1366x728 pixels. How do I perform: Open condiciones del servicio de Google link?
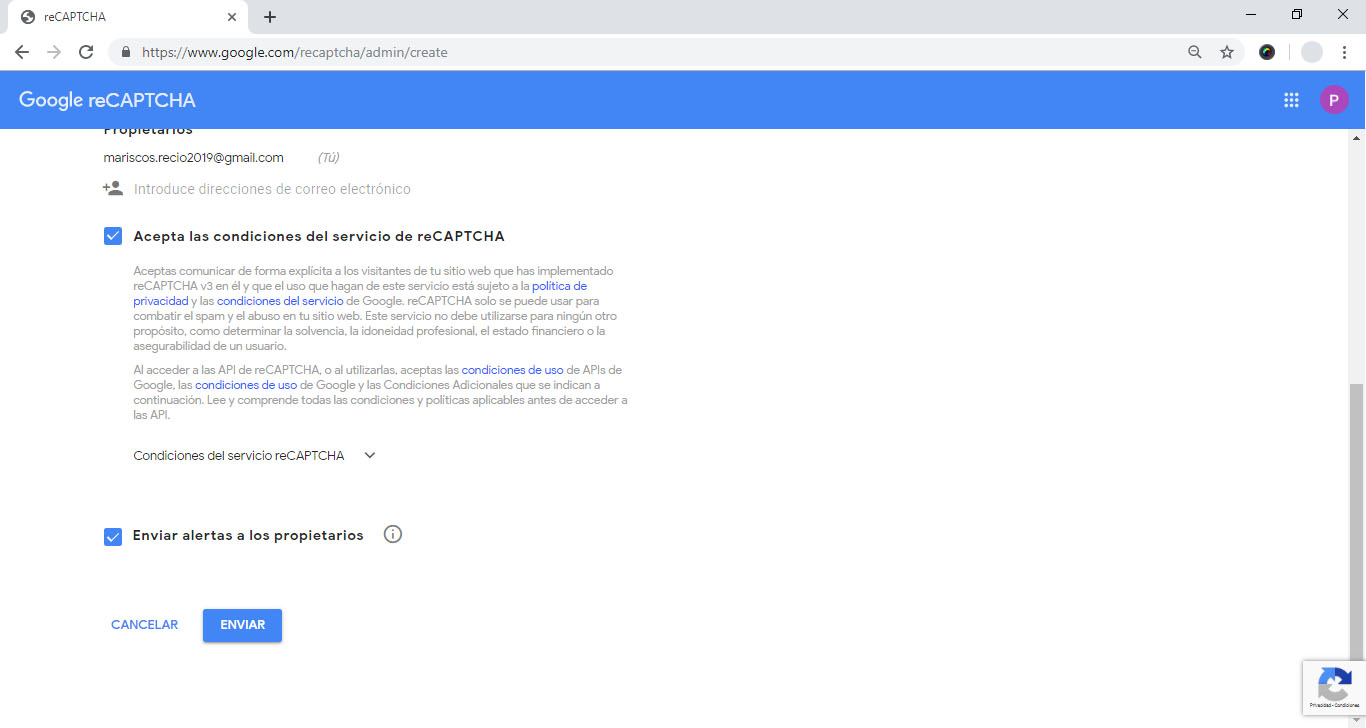[x=280, y=300]
